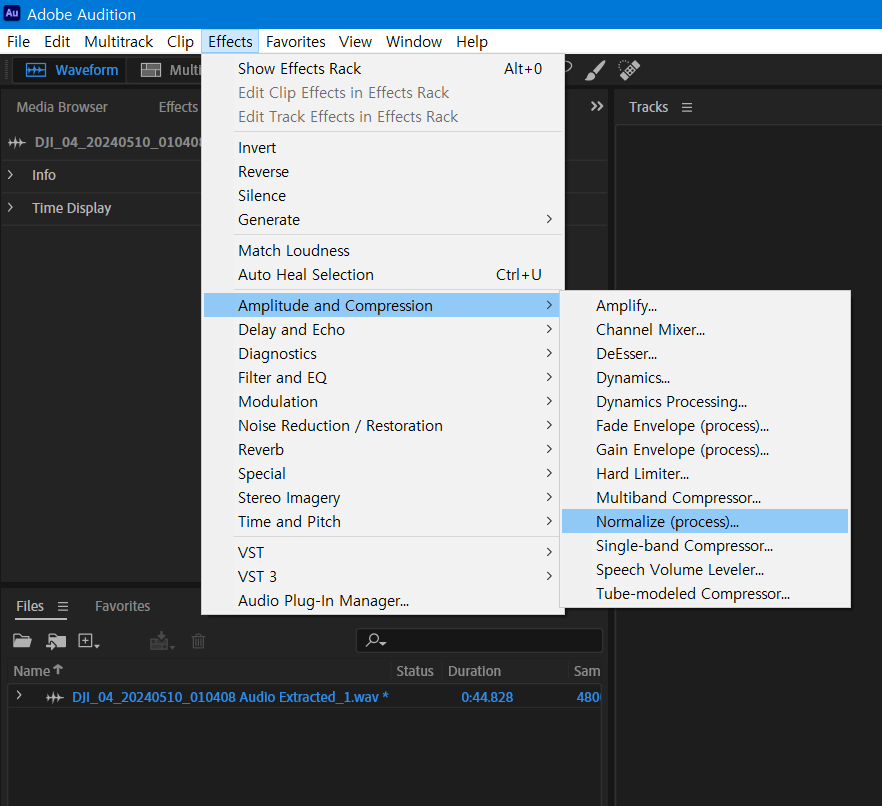882x806 pixels.
Task: Choose Tube-modeled Compressor...
Action: 705,593
